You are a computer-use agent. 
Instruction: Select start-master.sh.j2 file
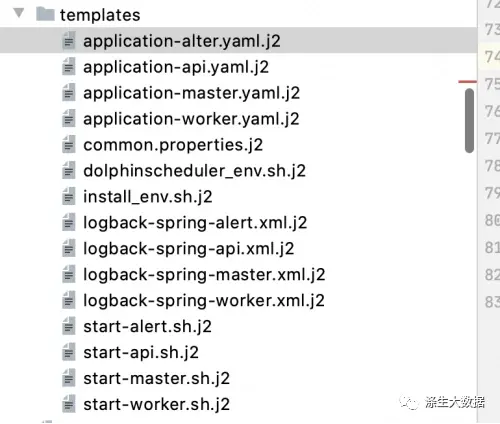point(156,379)
